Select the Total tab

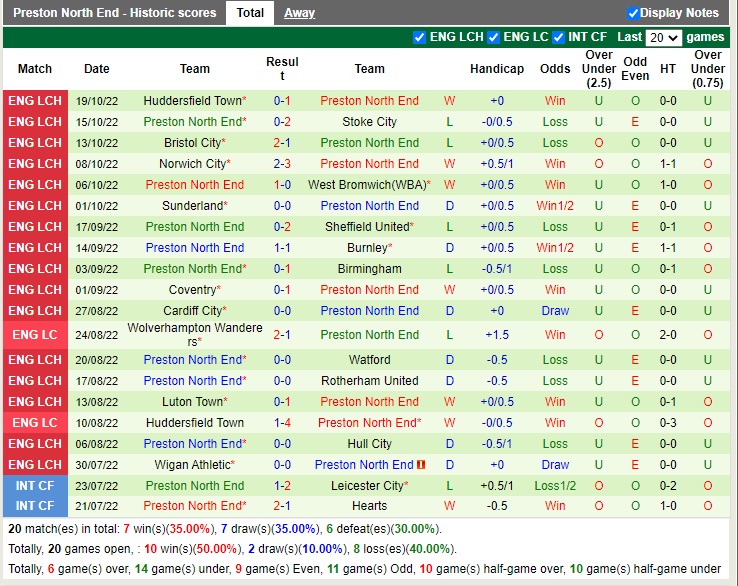coord(250,13)
